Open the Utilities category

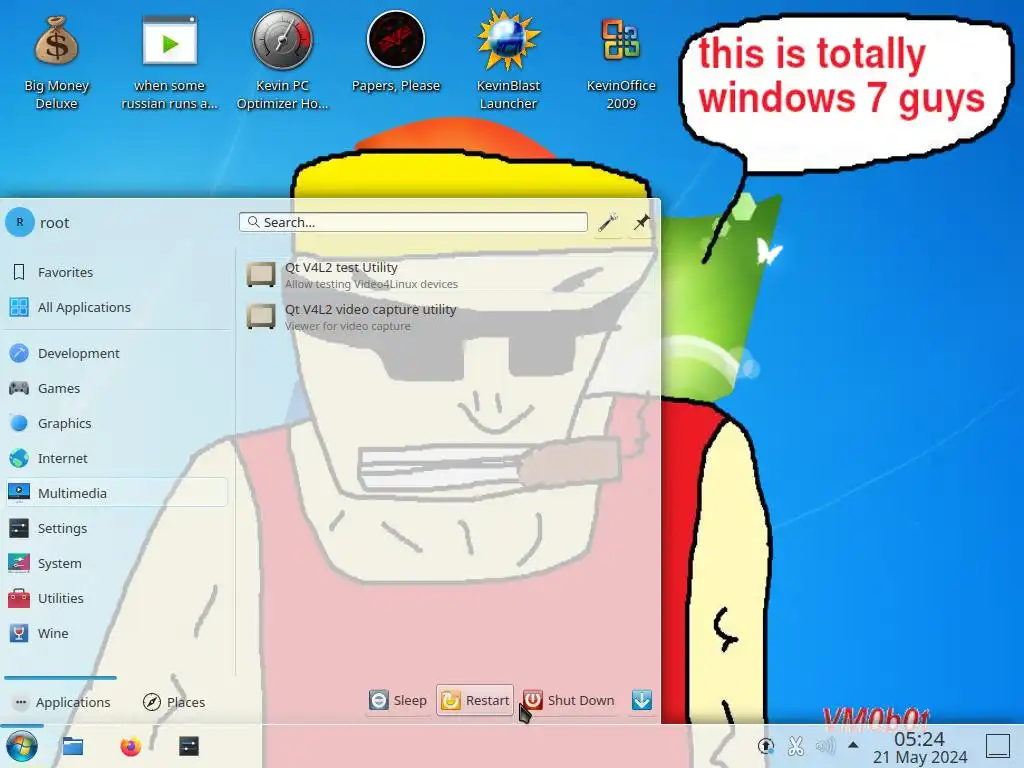point(118,598)
